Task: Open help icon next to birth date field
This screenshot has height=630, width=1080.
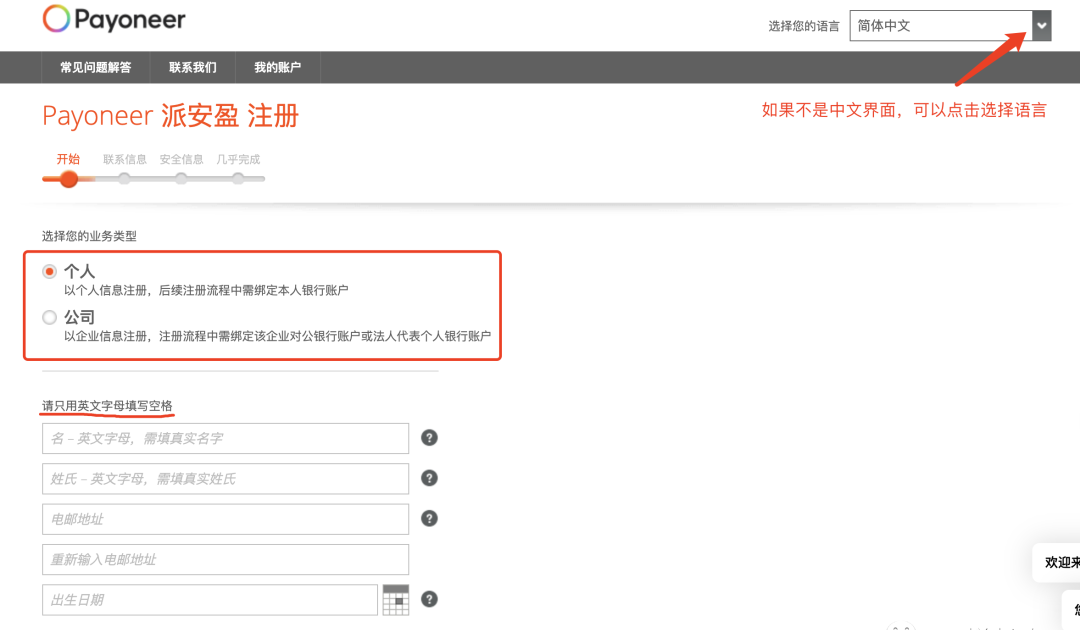Action: 429,598
